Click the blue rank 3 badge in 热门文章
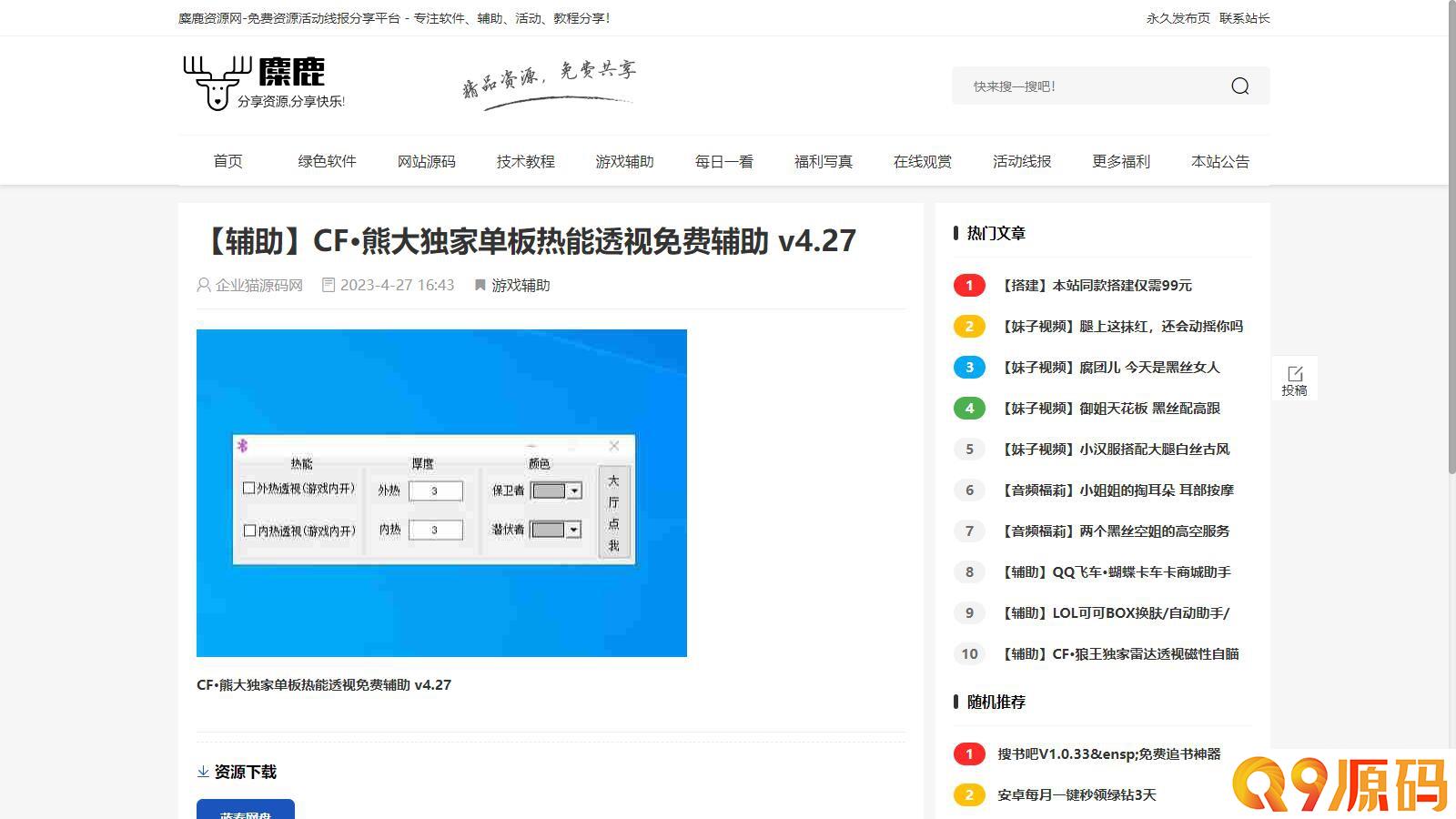This screenshot has width=1456, height=819. tap(969, 367)
